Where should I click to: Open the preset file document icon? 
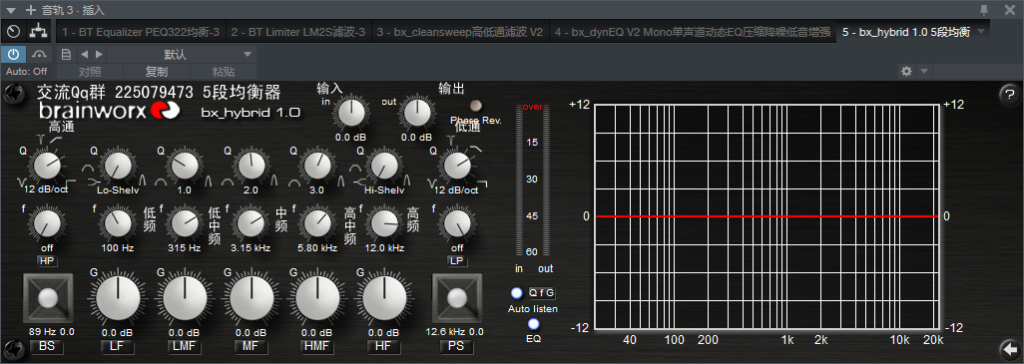pos(65,54)
